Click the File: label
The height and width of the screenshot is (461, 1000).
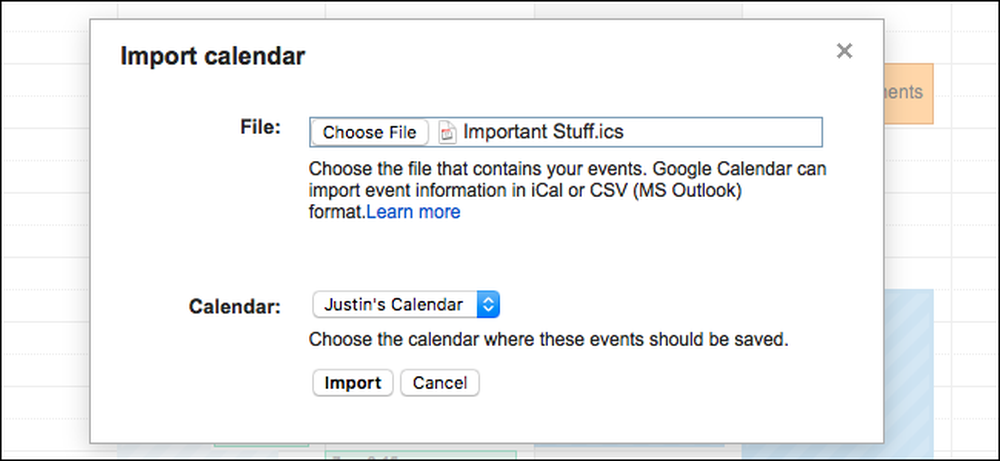[x=260, y=127]
